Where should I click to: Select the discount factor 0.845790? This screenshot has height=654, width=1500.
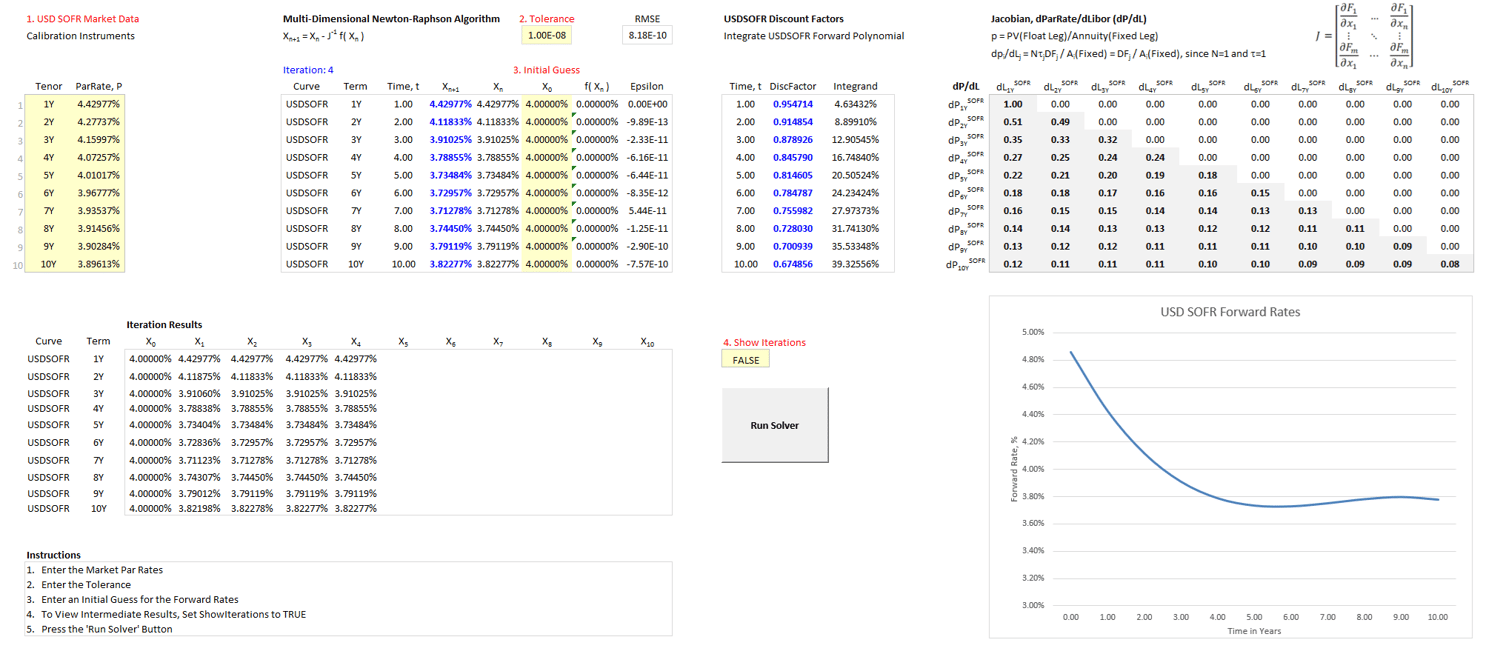[x=793, y=158]
